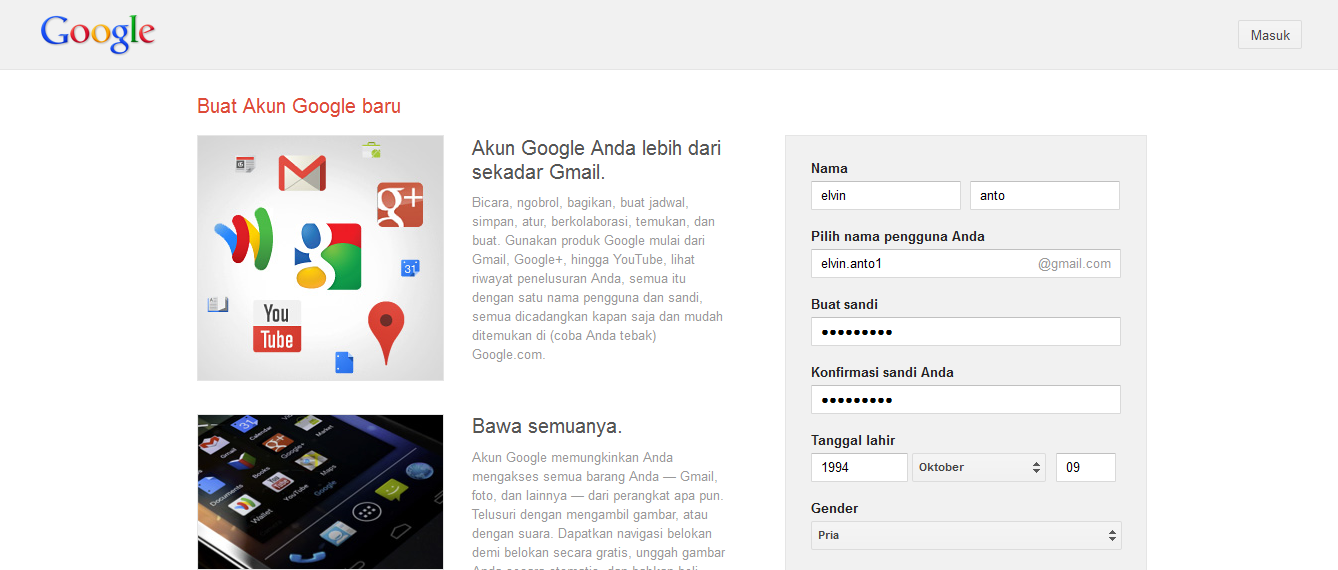The image size is (1338, 570).
Task: Click the last name field containing anto
Action: (x=1045, y=195)
